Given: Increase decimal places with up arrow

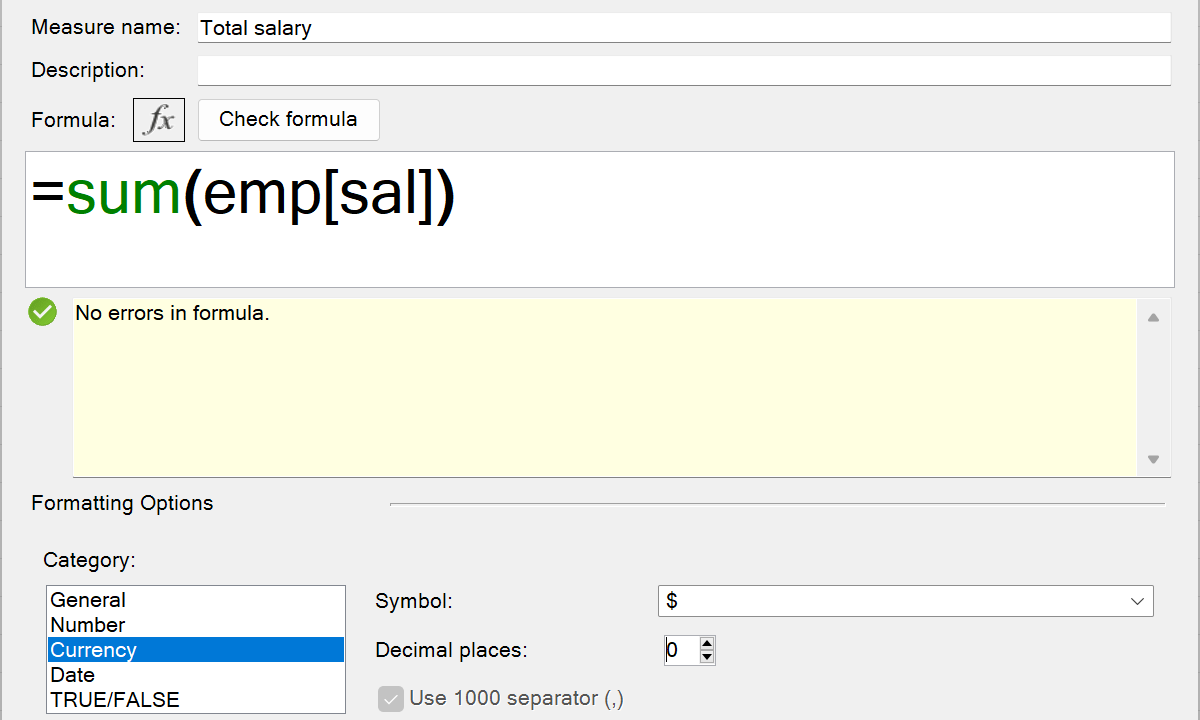Looking at the screenshot, I should [707, 643].
